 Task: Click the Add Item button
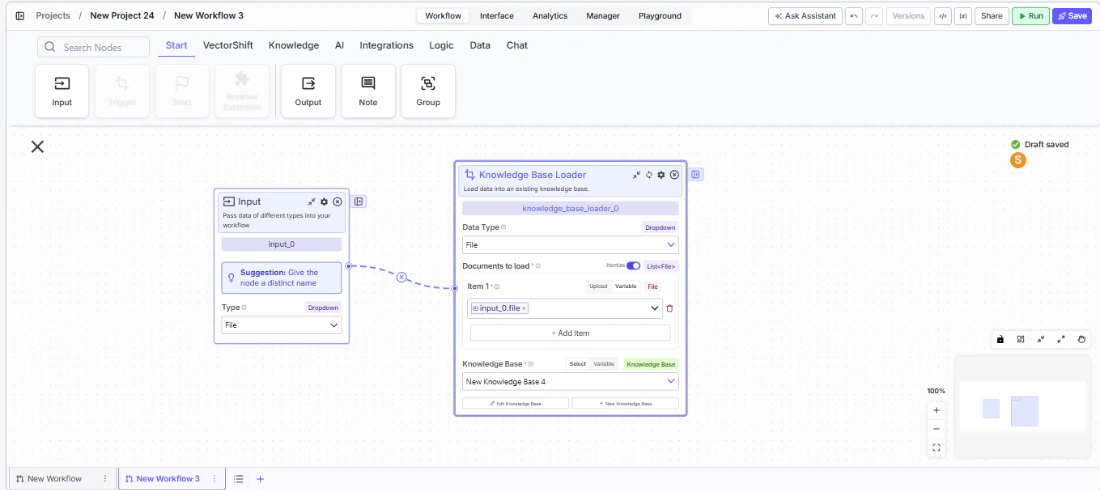(570, 333)
